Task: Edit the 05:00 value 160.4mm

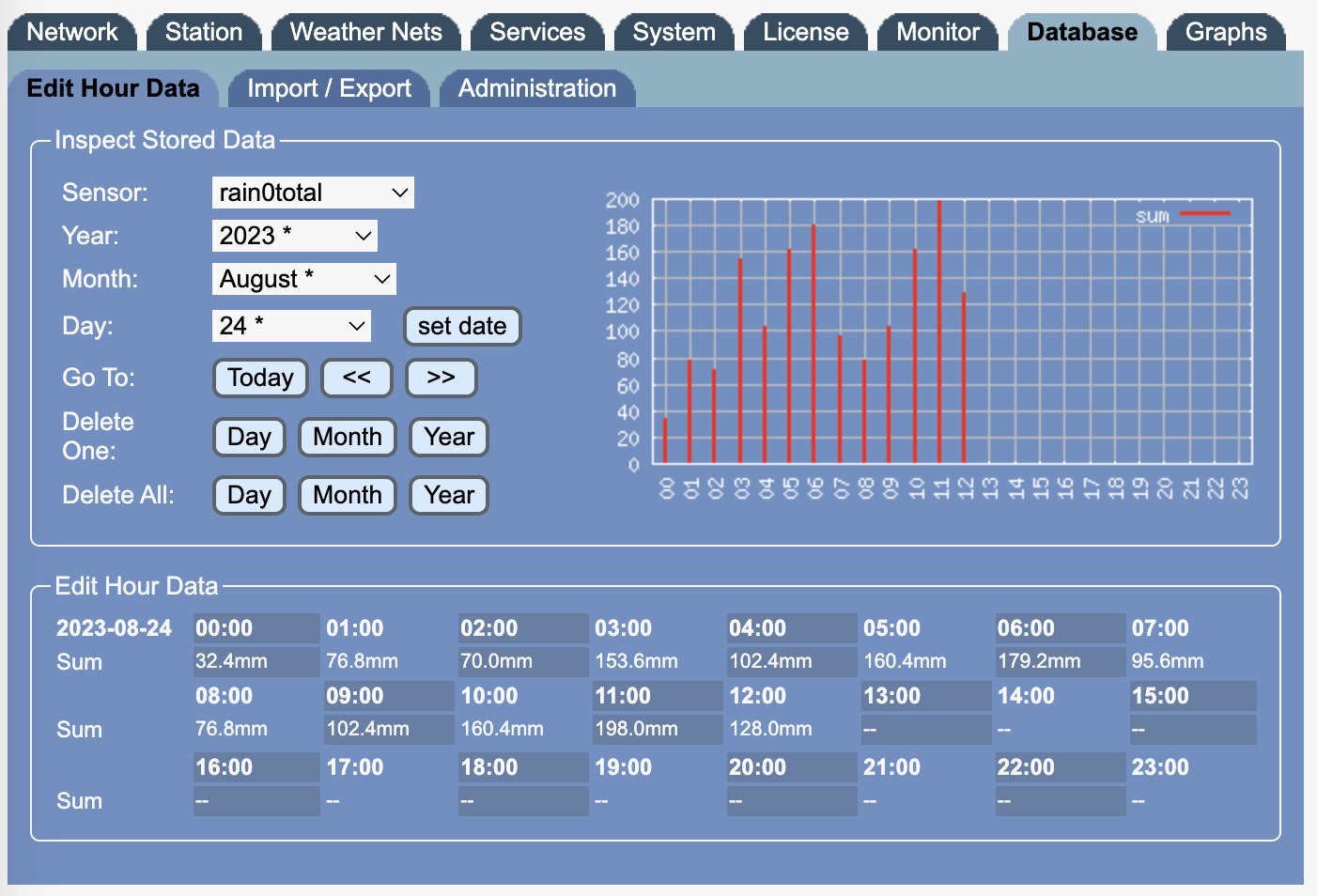Action: click(926, 661)
